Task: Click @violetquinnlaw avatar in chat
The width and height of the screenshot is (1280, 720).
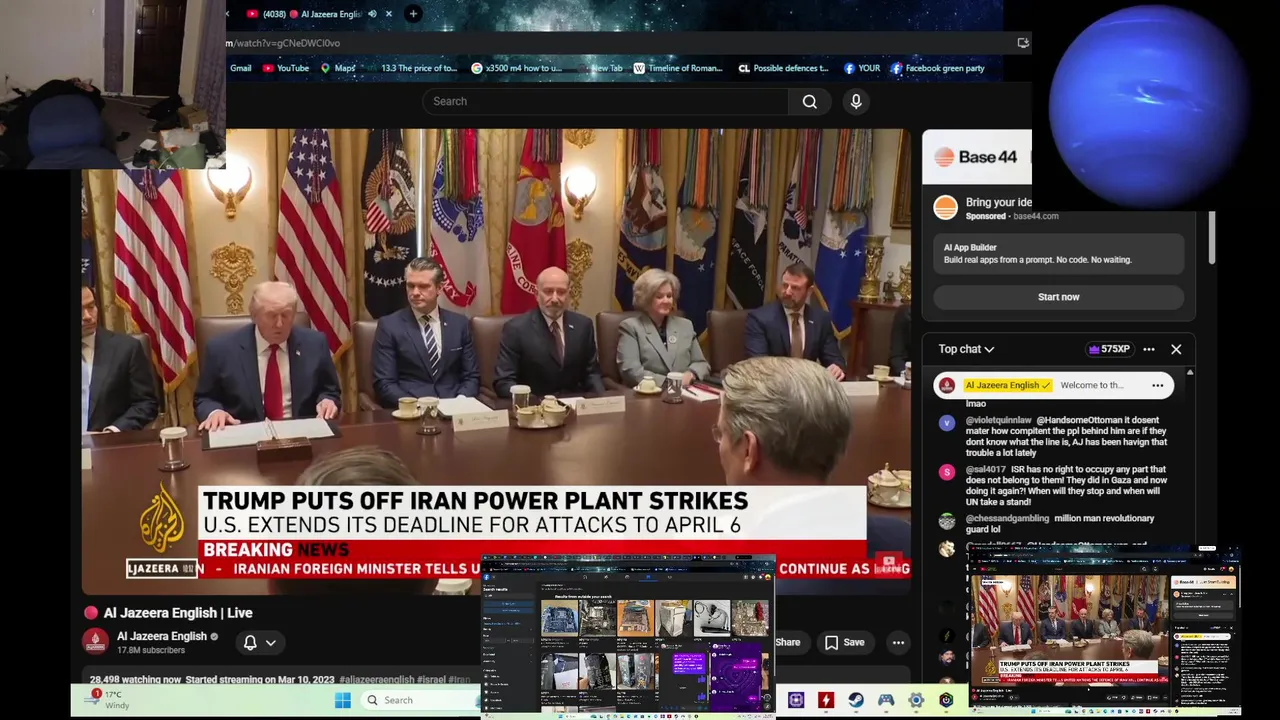Action: (947, 423)
